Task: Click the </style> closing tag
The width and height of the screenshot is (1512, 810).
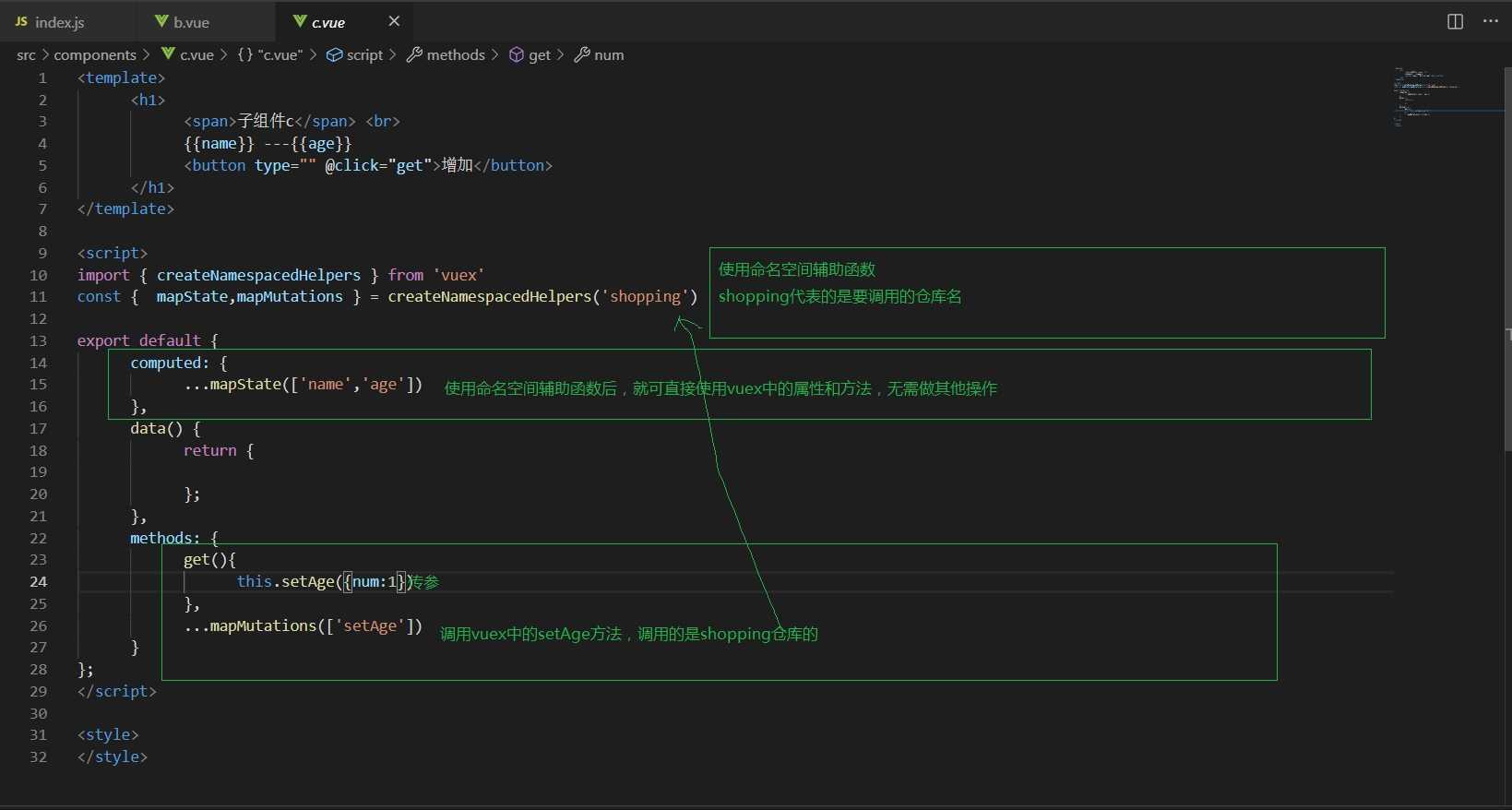Action: [113, 756]
